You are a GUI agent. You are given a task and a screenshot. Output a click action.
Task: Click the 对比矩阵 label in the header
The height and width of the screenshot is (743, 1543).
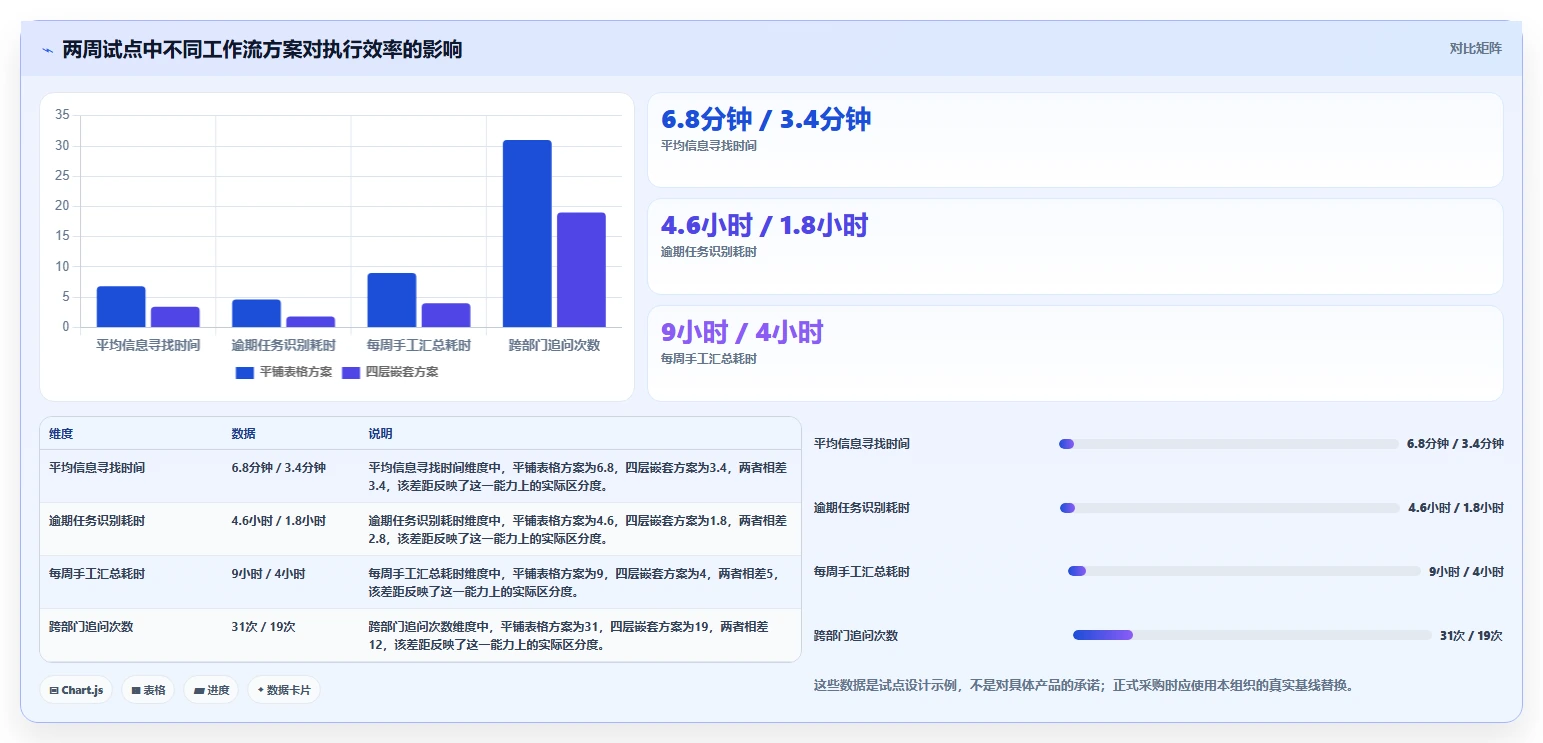1476,48
